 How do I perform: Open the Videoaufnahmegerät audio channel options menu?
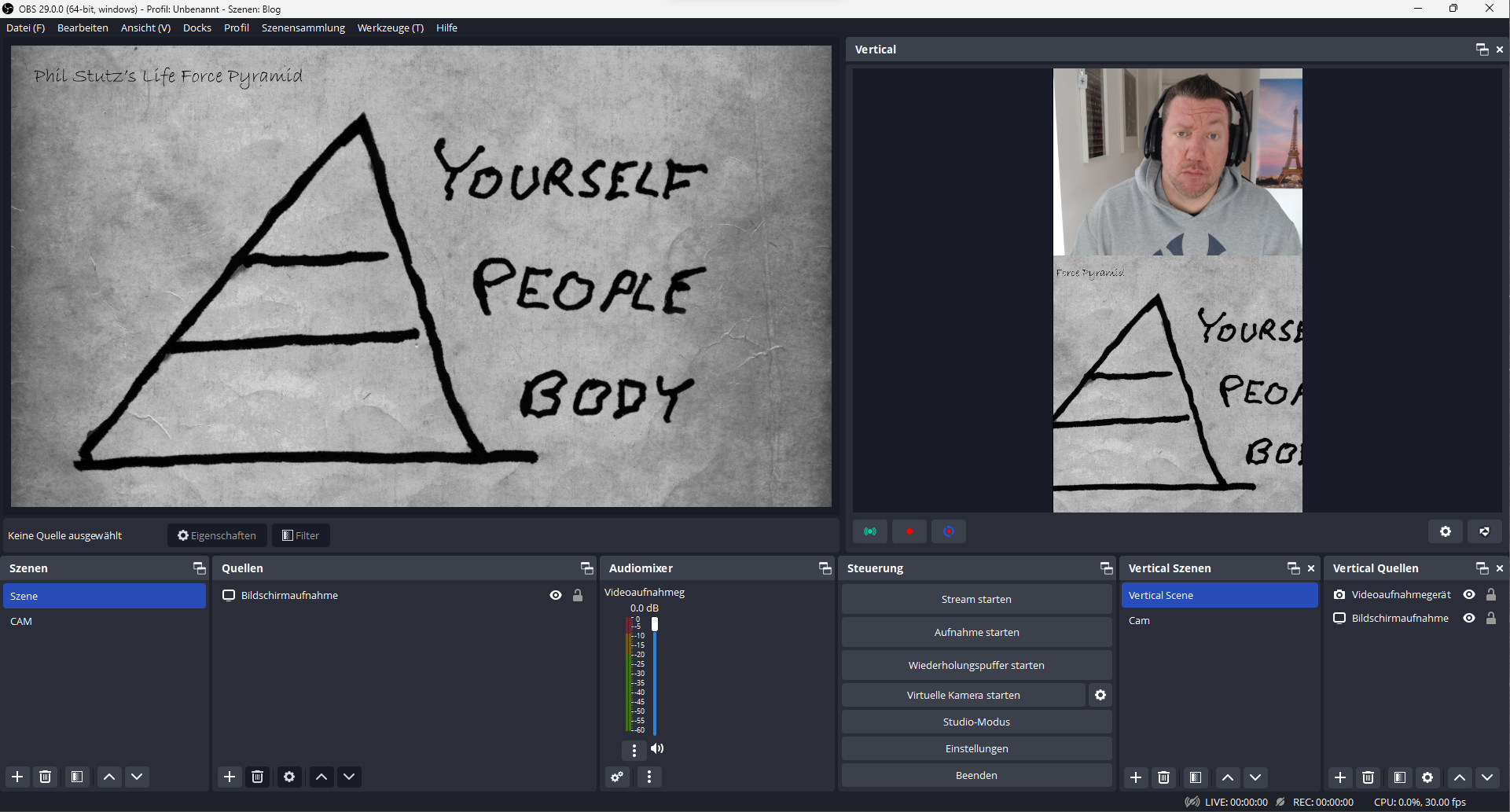tap(634, 750)
